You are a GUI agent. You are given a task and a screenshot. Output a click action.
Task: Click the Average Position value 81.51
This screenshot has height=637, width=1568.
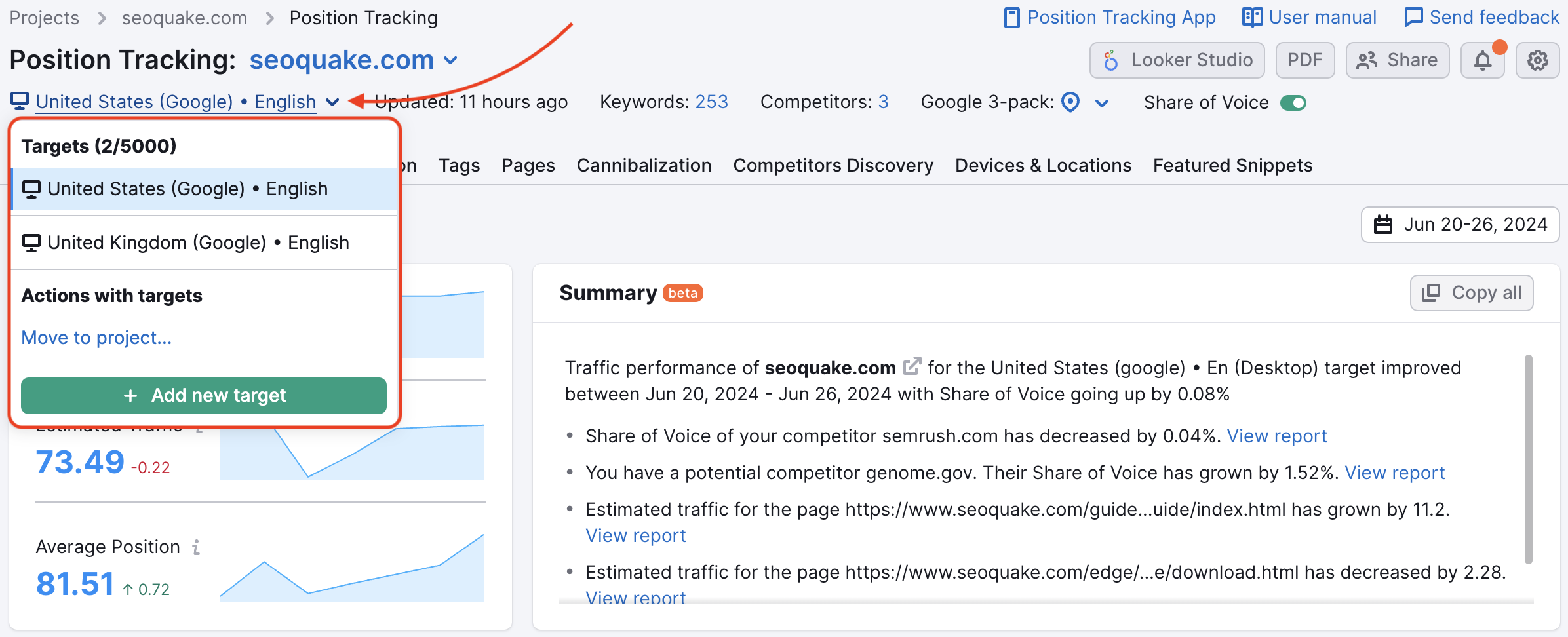coord(75,584)
